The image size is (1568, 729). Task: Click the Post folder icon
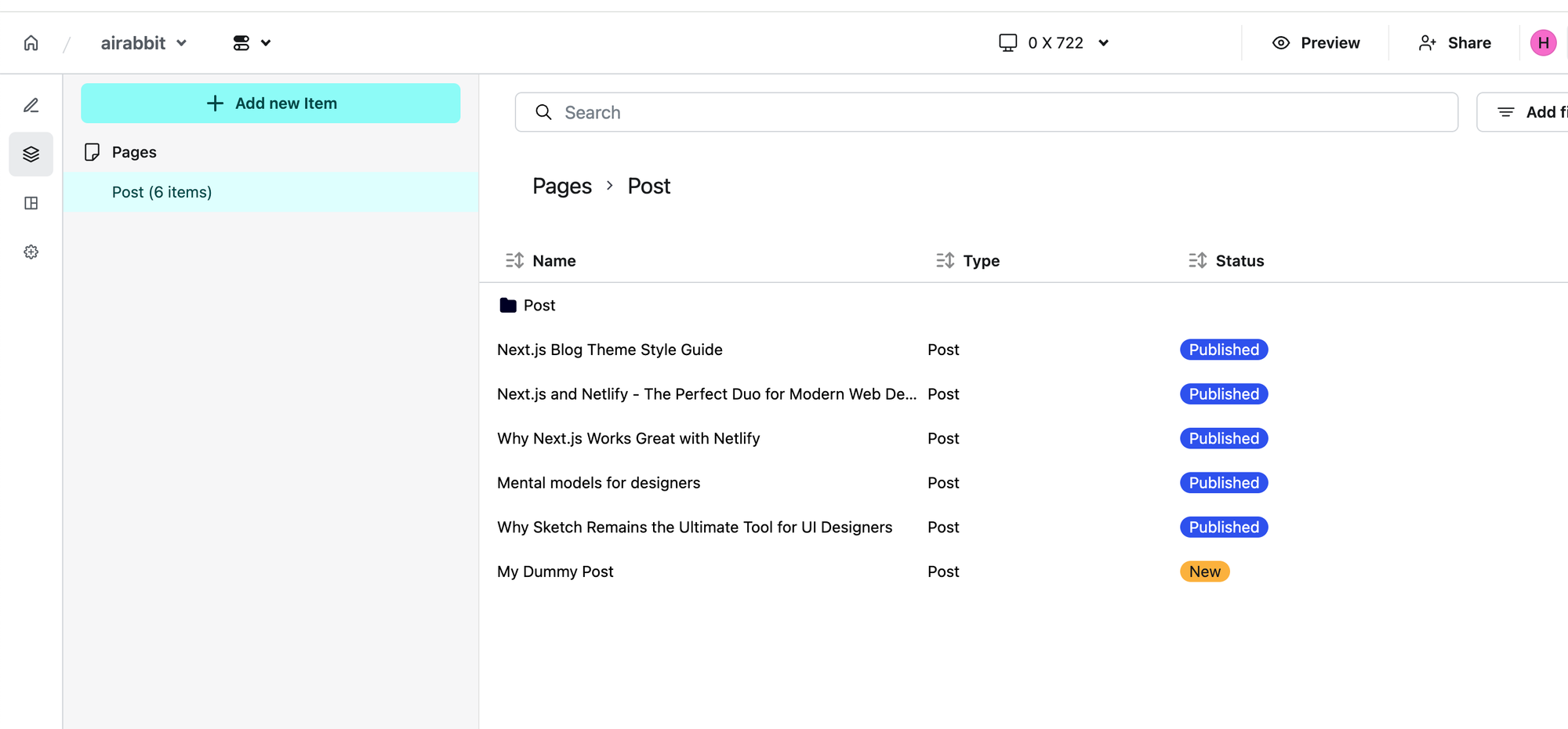[508, 305]
